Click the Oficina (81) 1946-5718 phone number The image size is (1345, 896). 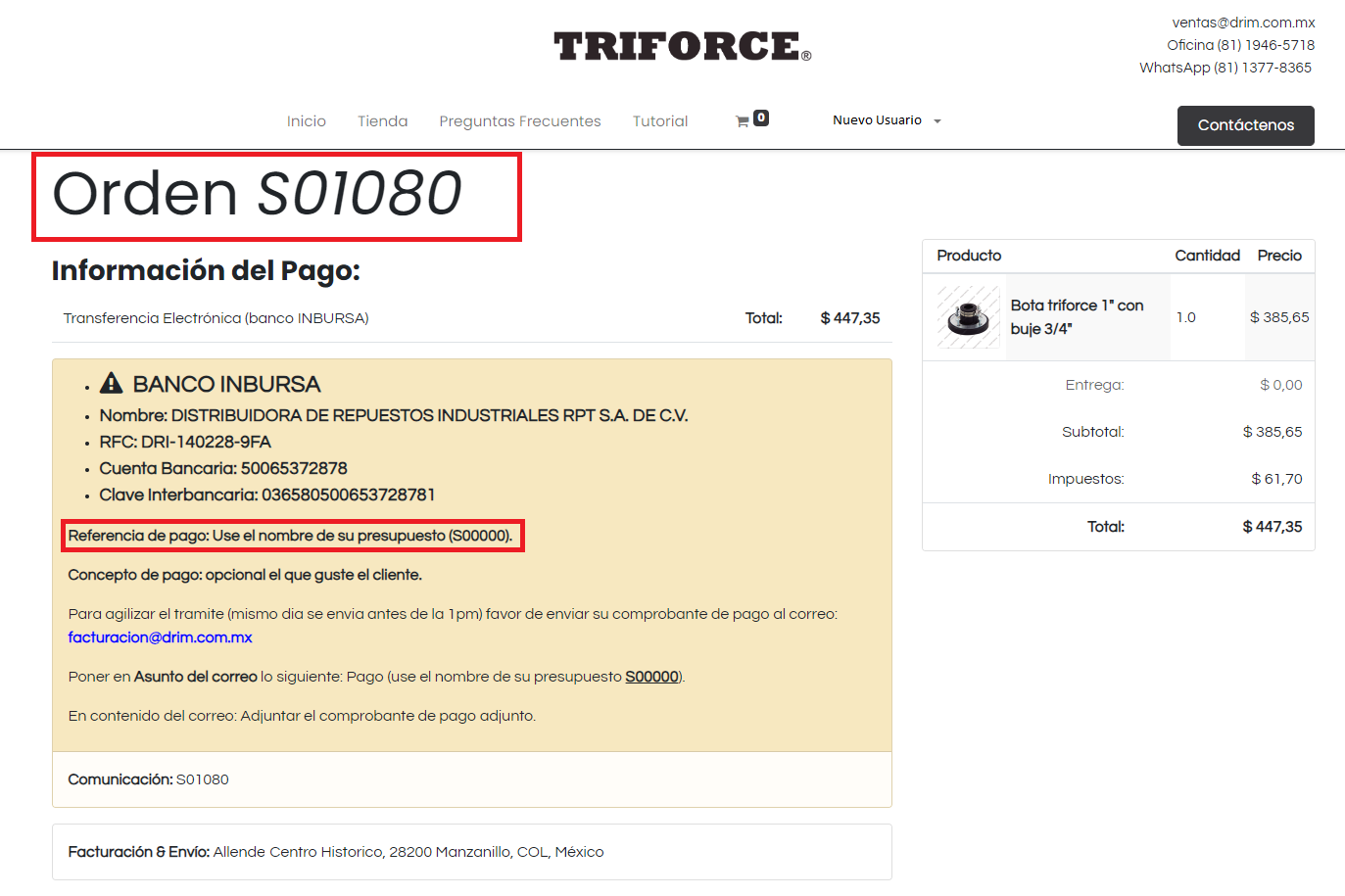coord(1240,45)
